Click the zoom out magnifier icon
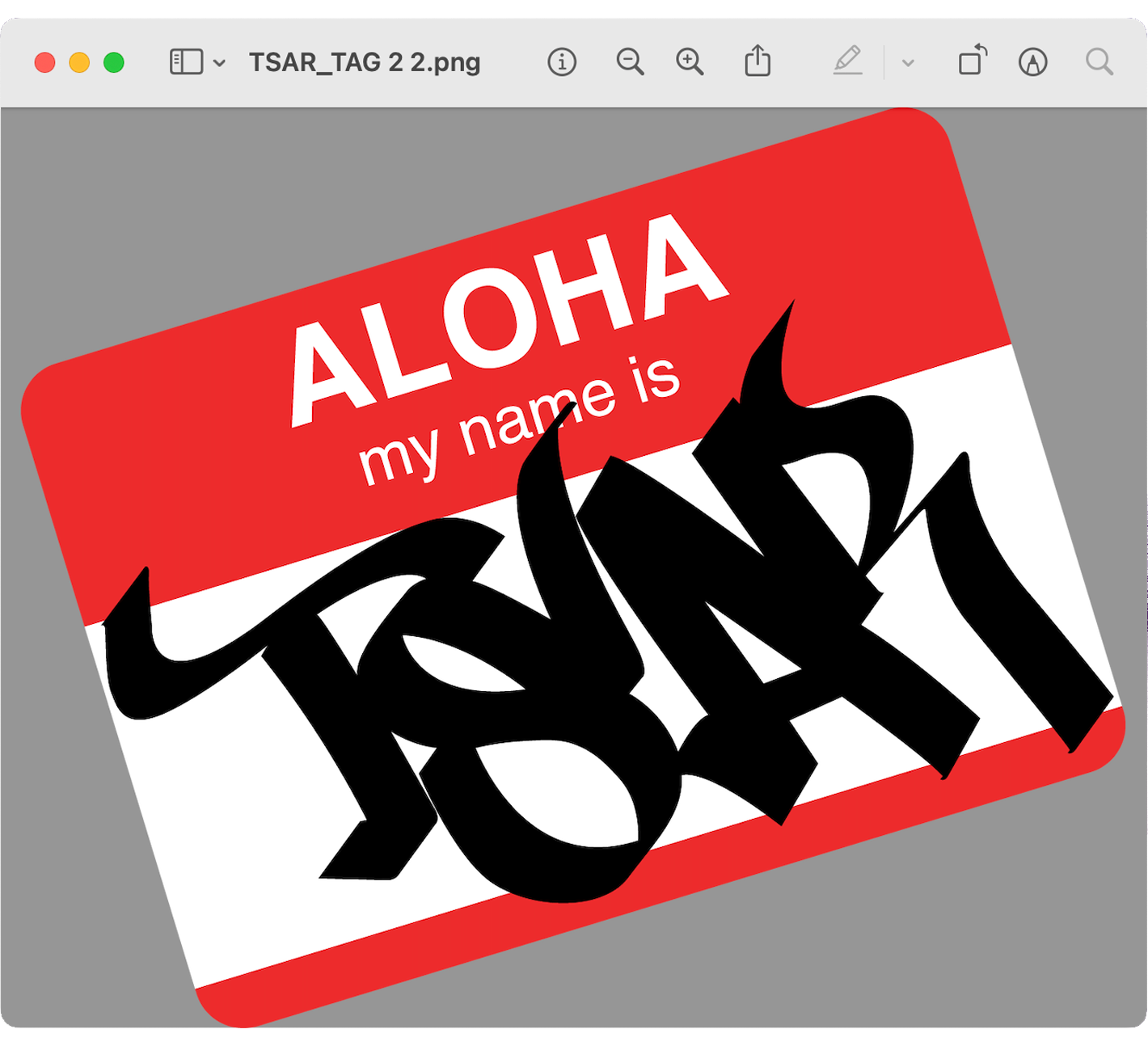The image size is (1148, 1046). tap(631, 61)
